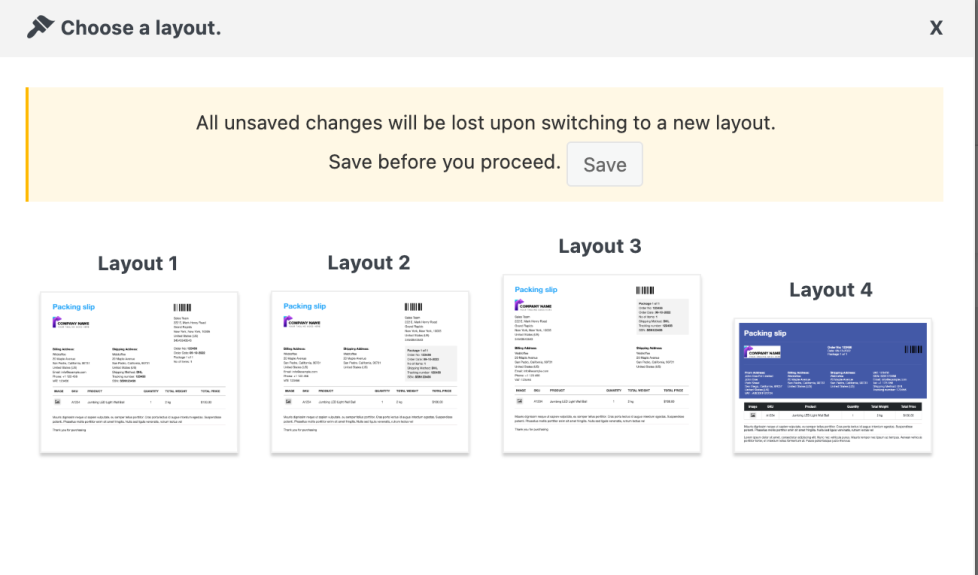Screen dimensions: 978x575
Task: Click the company logo in Layout 2 preview
Action: (x=303, y=323)
